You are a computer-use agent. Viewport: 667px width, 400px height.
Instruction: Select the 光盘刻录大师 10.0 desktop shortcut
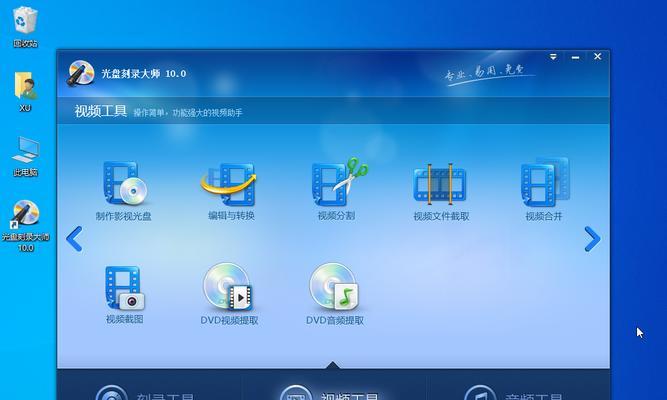[x=26, y=226]
